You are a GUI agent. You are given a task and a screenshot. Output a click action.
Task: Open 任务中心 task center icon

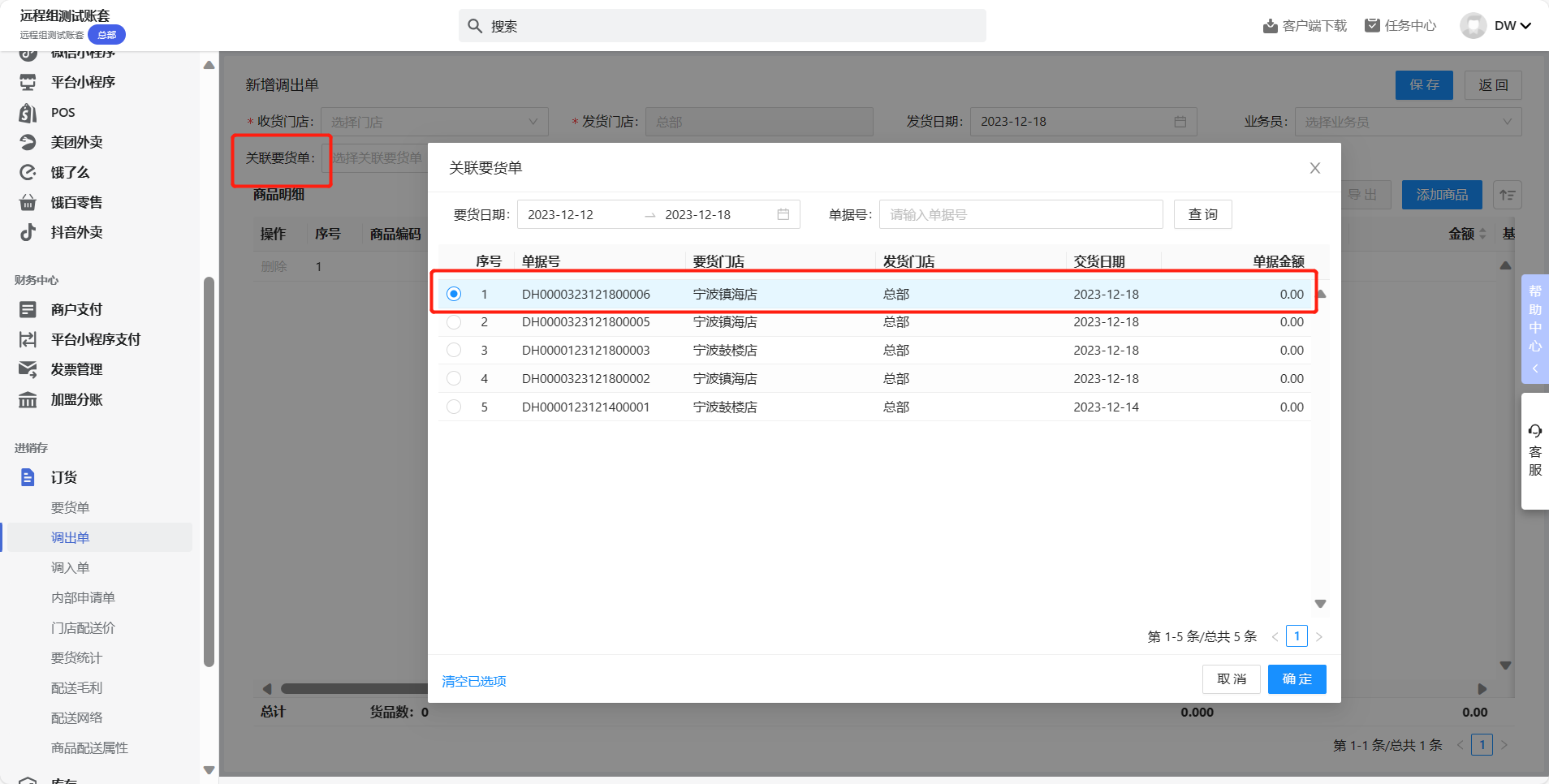pos(1372,25)
